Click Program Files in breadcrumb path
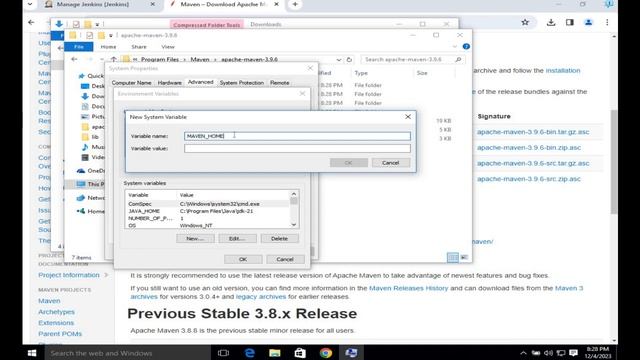The width and height of the screenshot is (640, 360). (x=160, y=60)
